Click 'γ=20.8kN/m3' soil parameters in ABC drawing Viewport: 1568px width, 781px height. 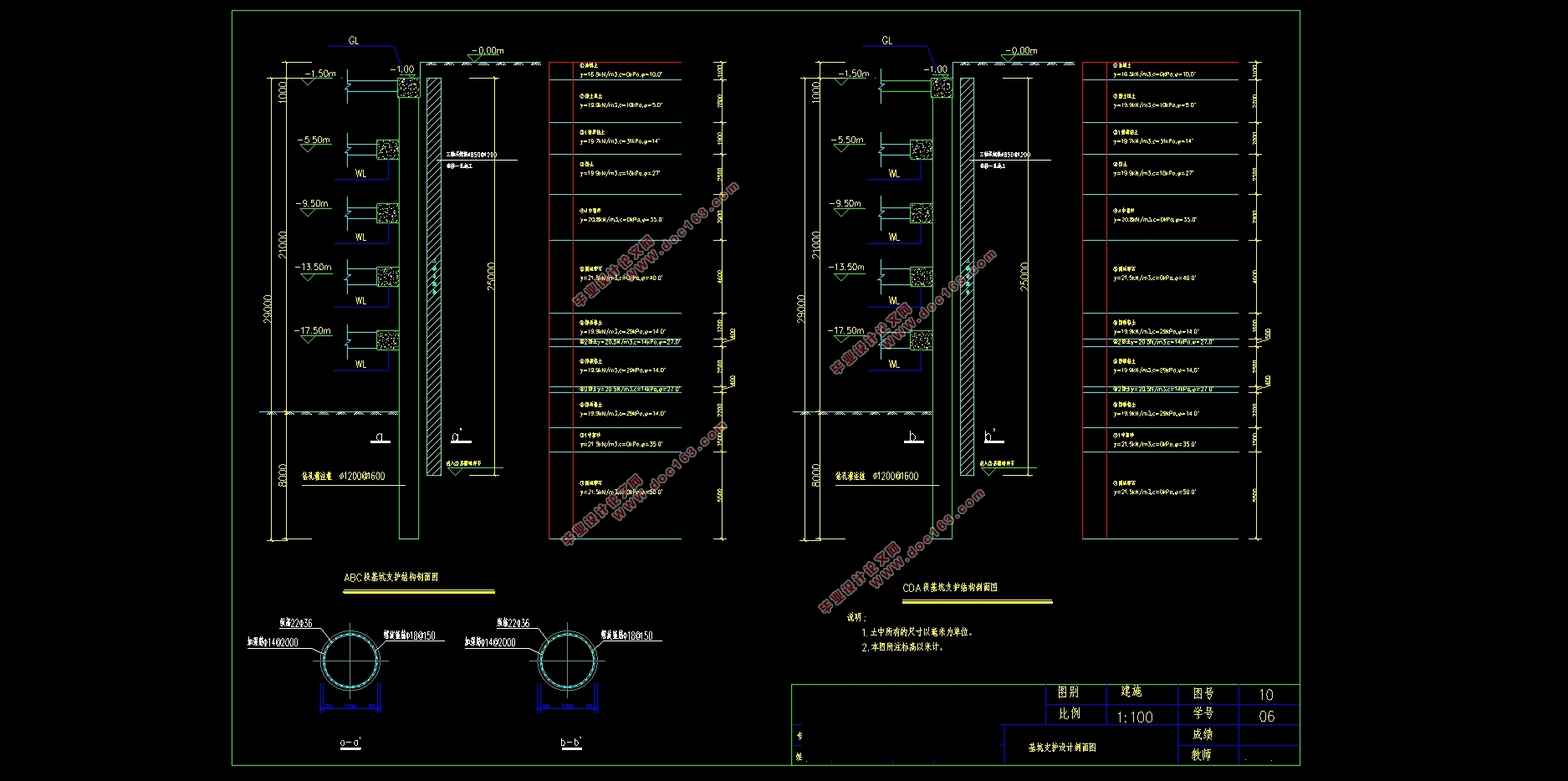click(621, 220)
